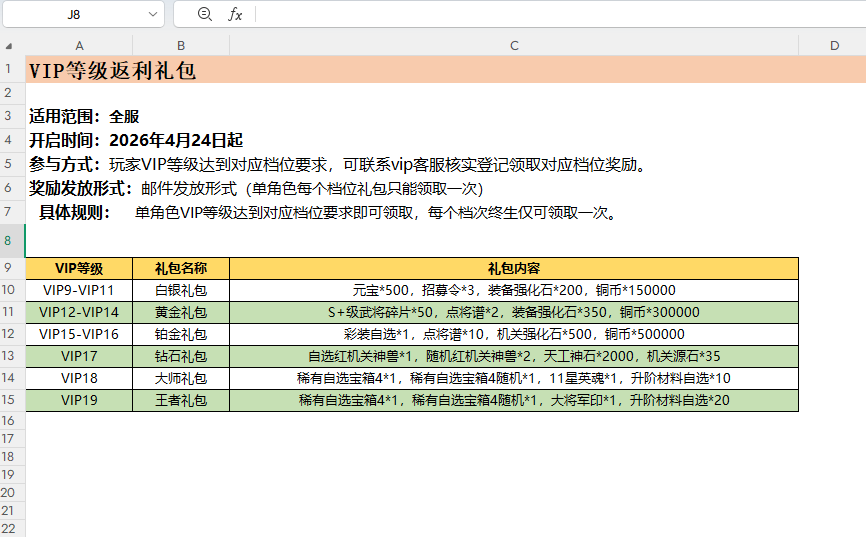866x537 pixels.
Task: Select row 8 header
Action: click(9, 240)
